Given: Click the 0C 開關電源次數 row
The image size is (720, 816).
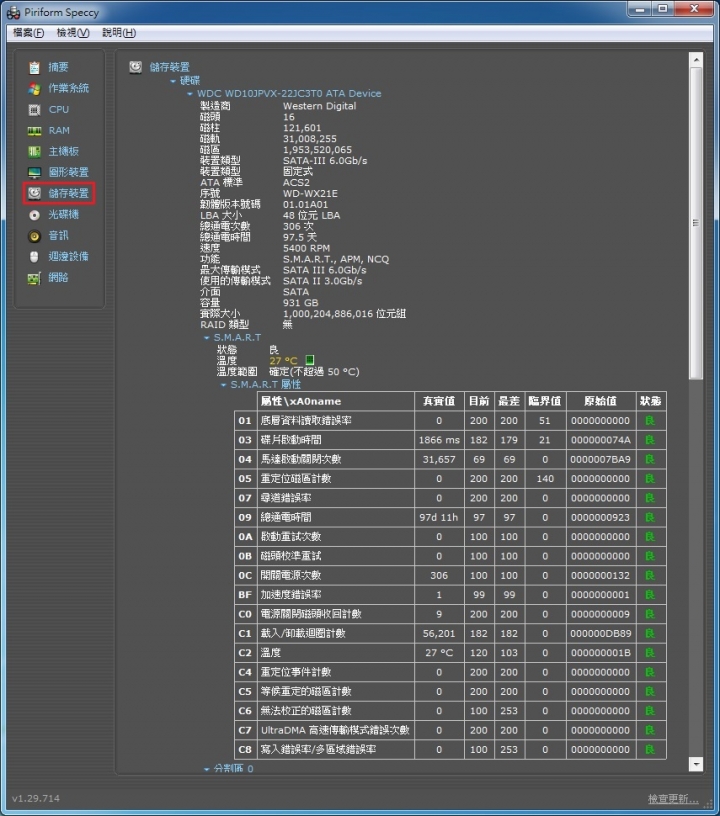Looking at the screenshot, I should click(451, 576).
